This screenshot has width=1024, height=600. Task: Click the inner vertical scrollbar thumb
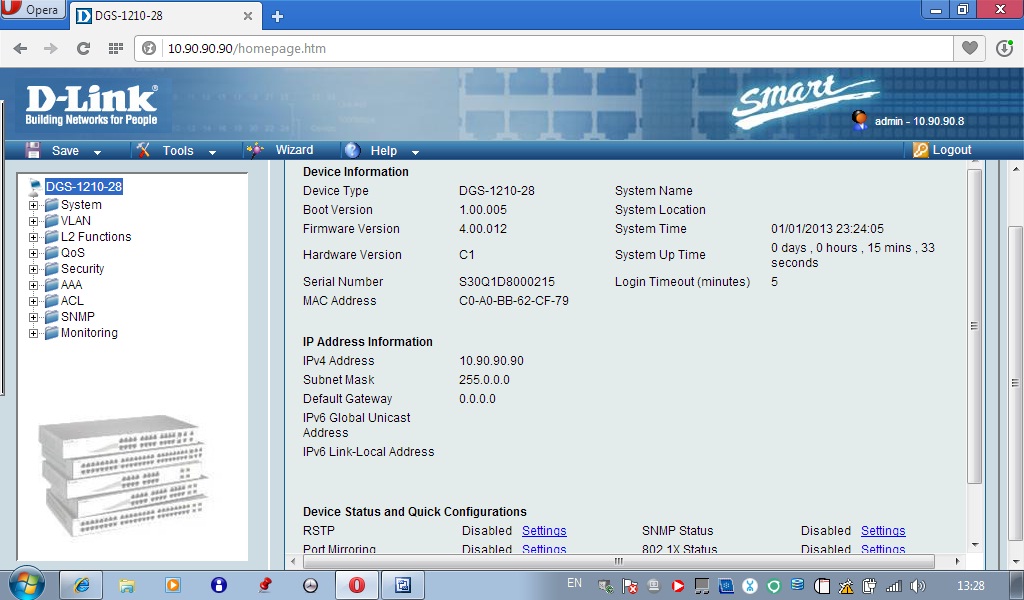pos(974,326)
